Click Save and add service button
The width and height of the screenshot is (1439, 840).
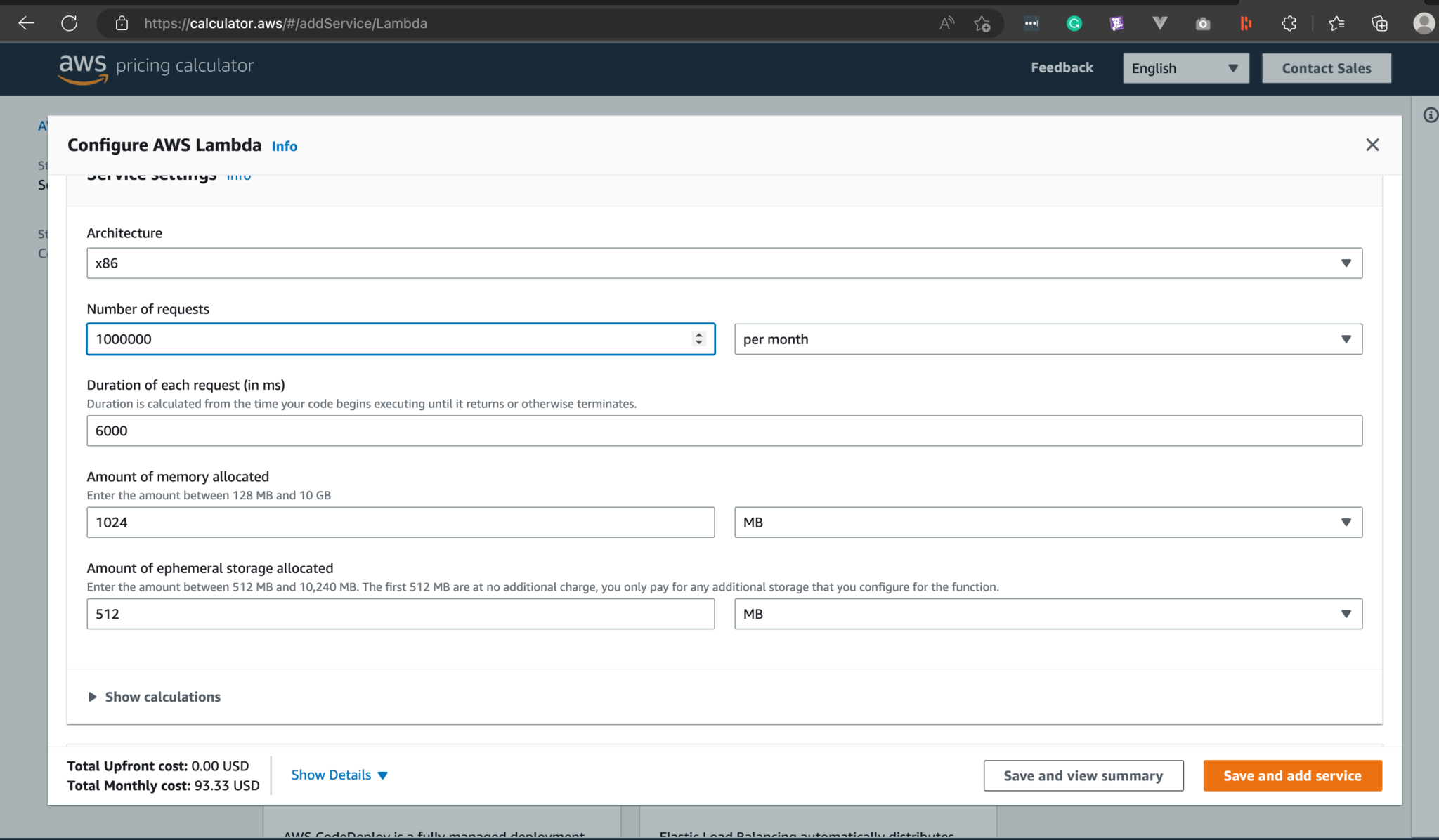coord(1292,775)
